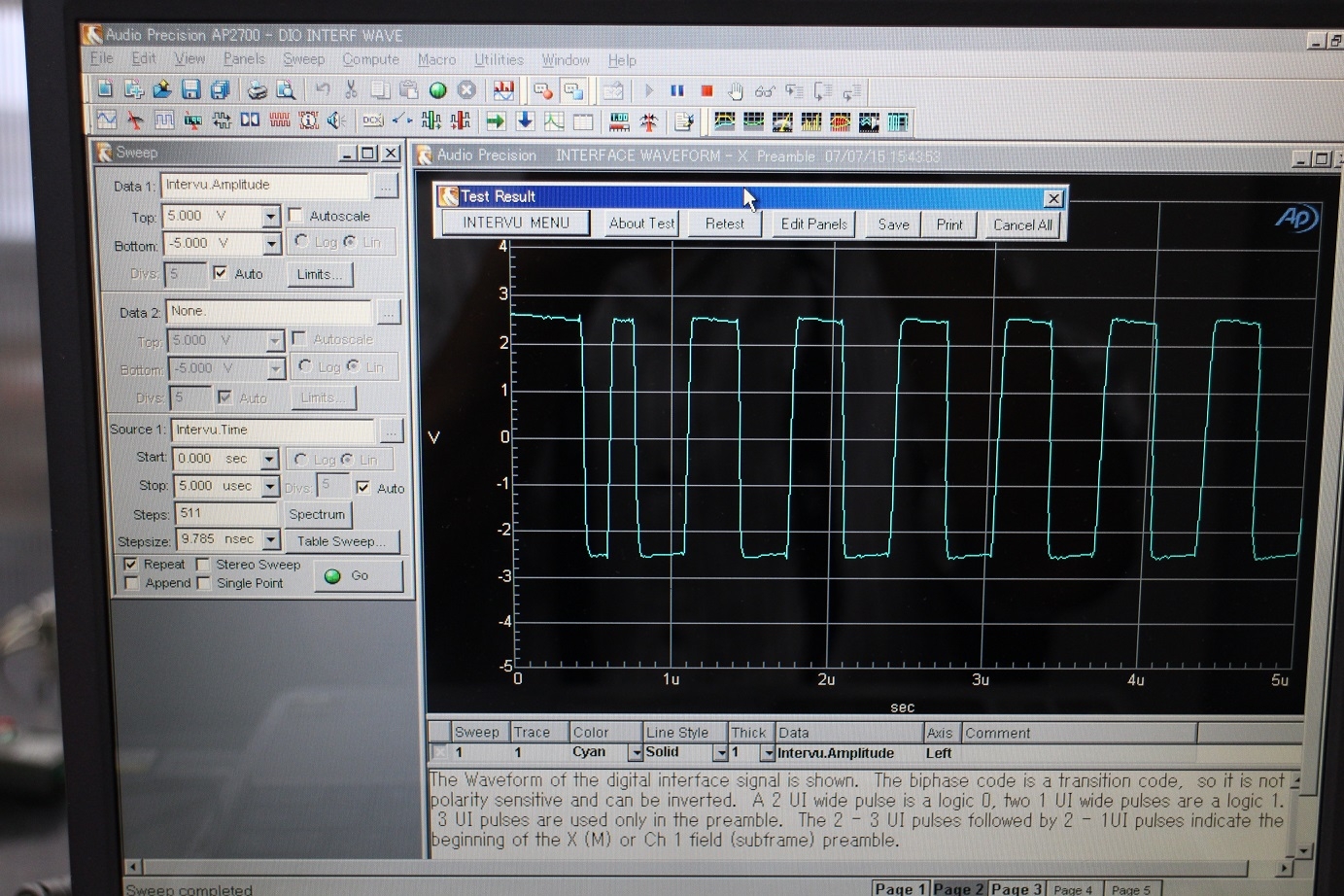The width and height of the screenshot is (1344, 896).
Task: Open Data 1 Top unit dropdown
Action: (271, 216)
